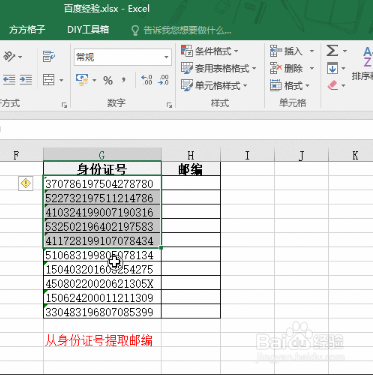This screenshot has height=375, width=373.
Task: Open the Merge & Center dropdown arrow
Action: (x=61, y=80)
